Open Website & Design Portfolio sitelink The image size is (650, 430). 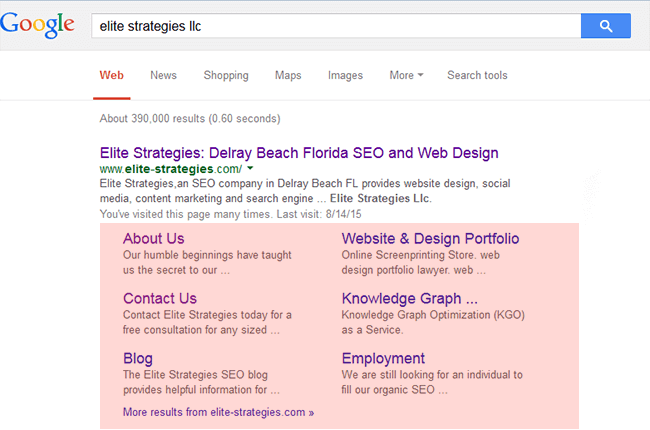pos(430,238)
